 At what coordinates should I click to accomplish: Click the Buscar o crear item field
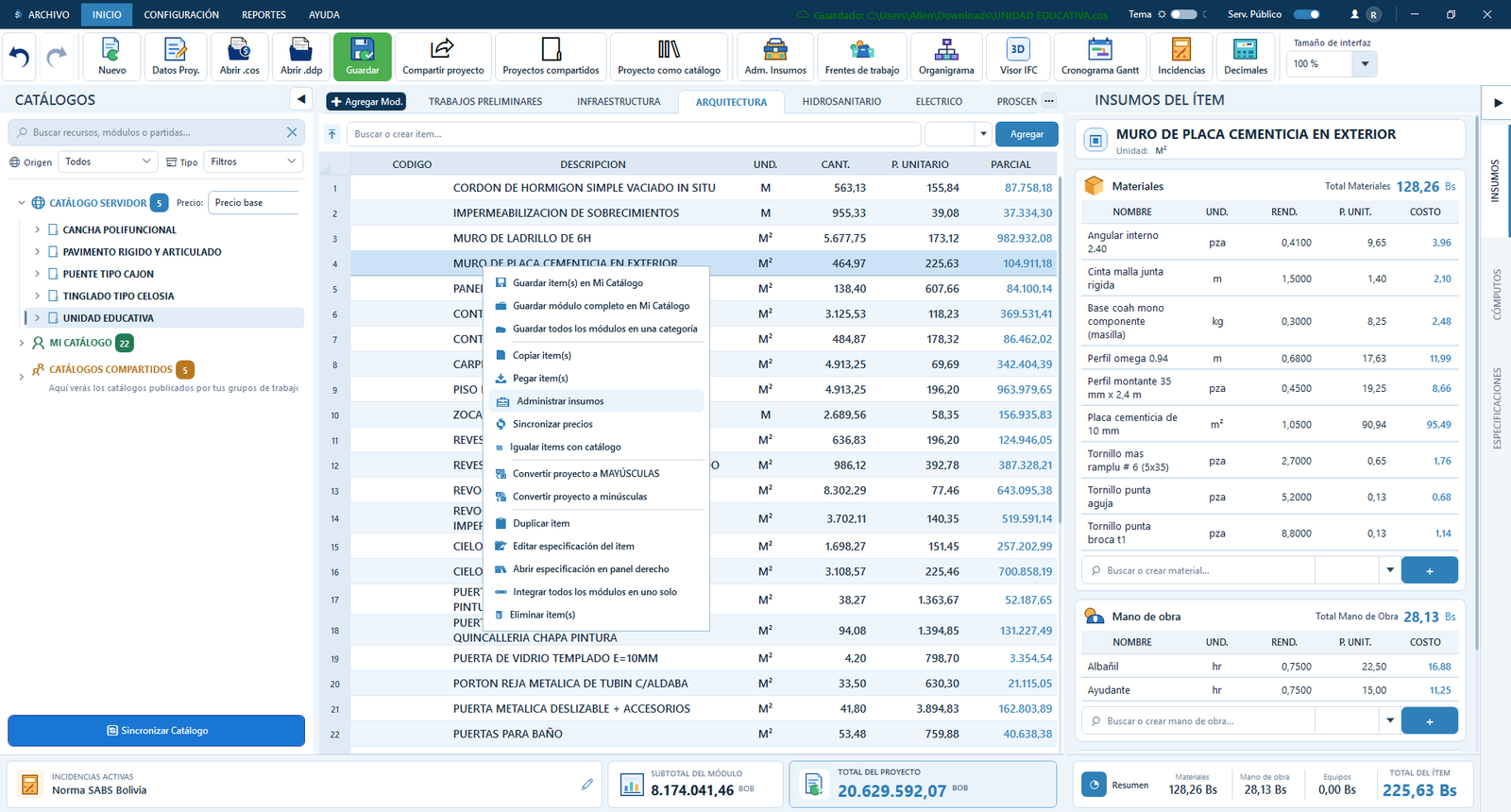point(634,134)
